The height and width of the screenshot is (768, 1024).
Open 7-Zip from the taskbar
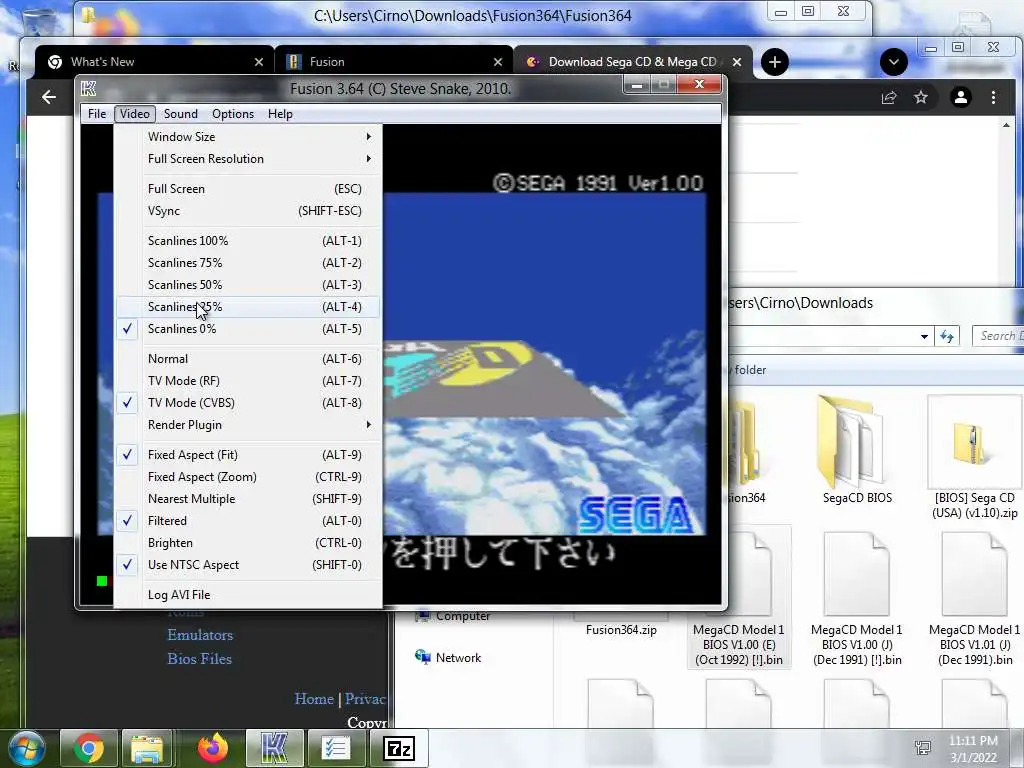click(399, 748)
